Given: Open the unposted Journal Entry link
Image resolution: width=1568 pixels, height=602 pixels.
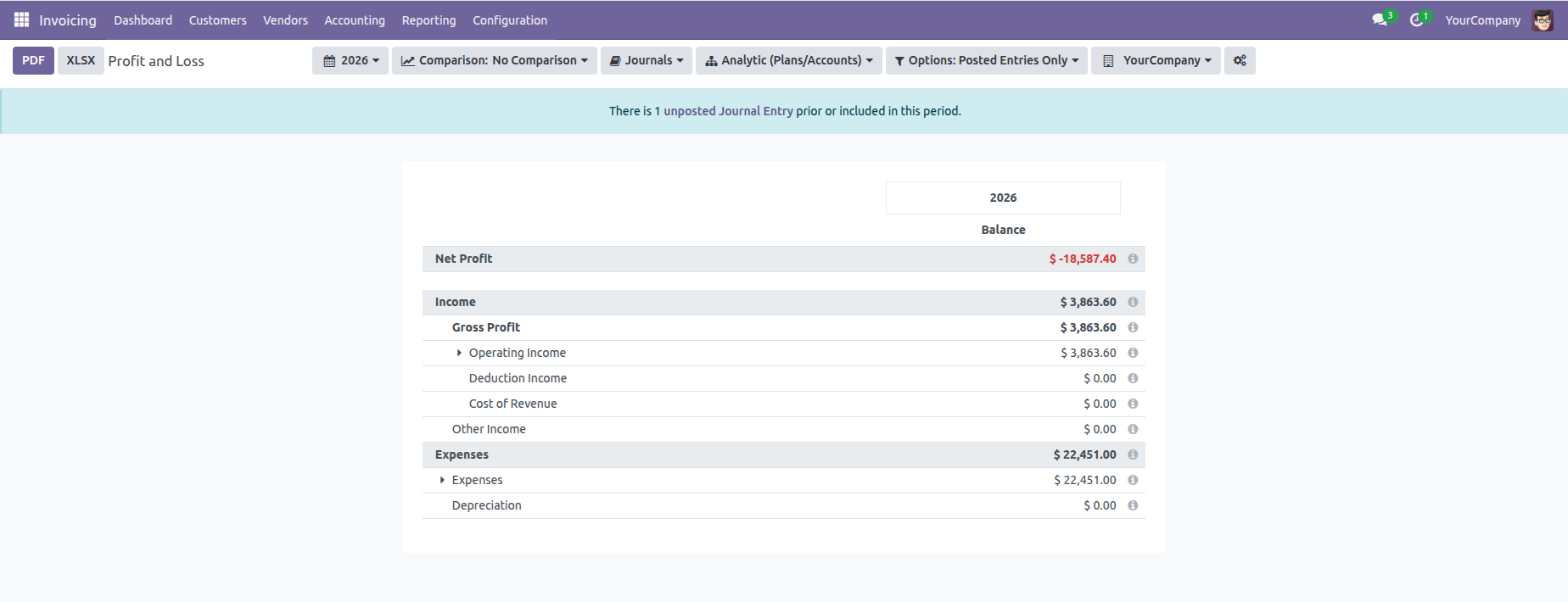Looking at the screenshot, I should point(728,111).
